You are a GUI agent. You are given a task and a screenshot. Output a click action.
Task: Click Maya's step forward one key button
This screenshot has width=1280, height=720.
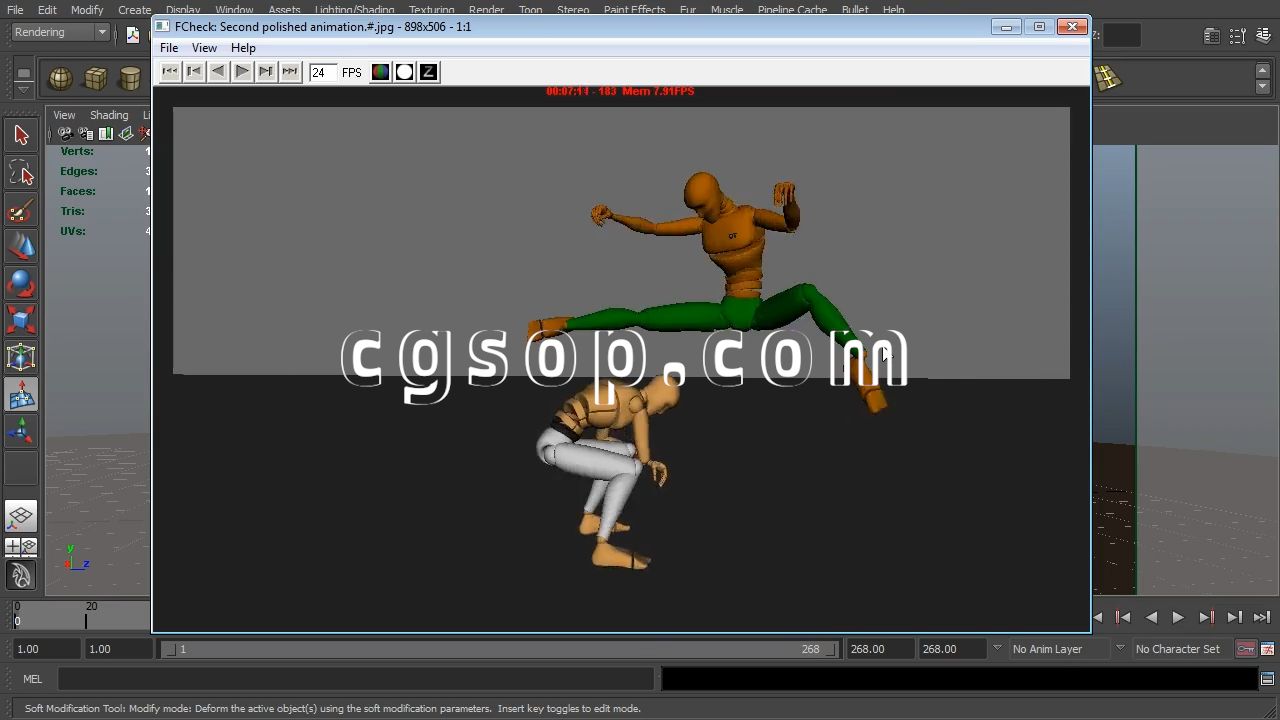[x=1206, y=618]
